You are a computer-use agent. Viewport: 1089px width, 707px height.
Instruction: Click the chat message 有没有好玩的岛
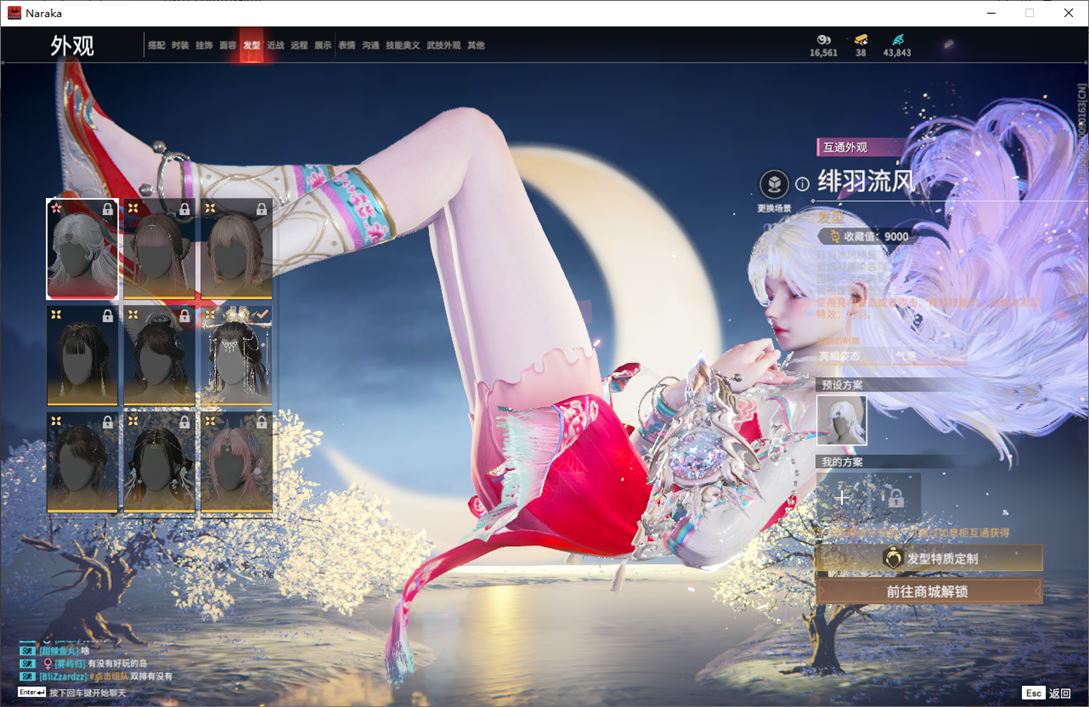(117, 663)
